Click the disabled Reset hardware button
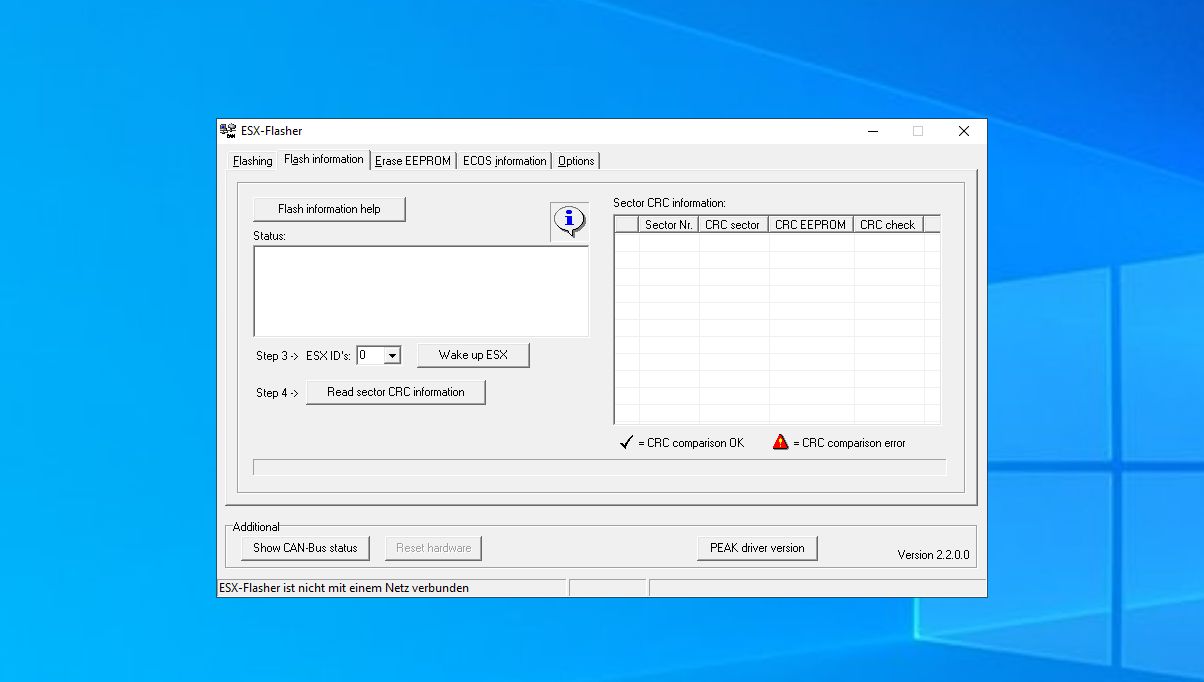Screen dimensions: 1204x682 (433, 547)
